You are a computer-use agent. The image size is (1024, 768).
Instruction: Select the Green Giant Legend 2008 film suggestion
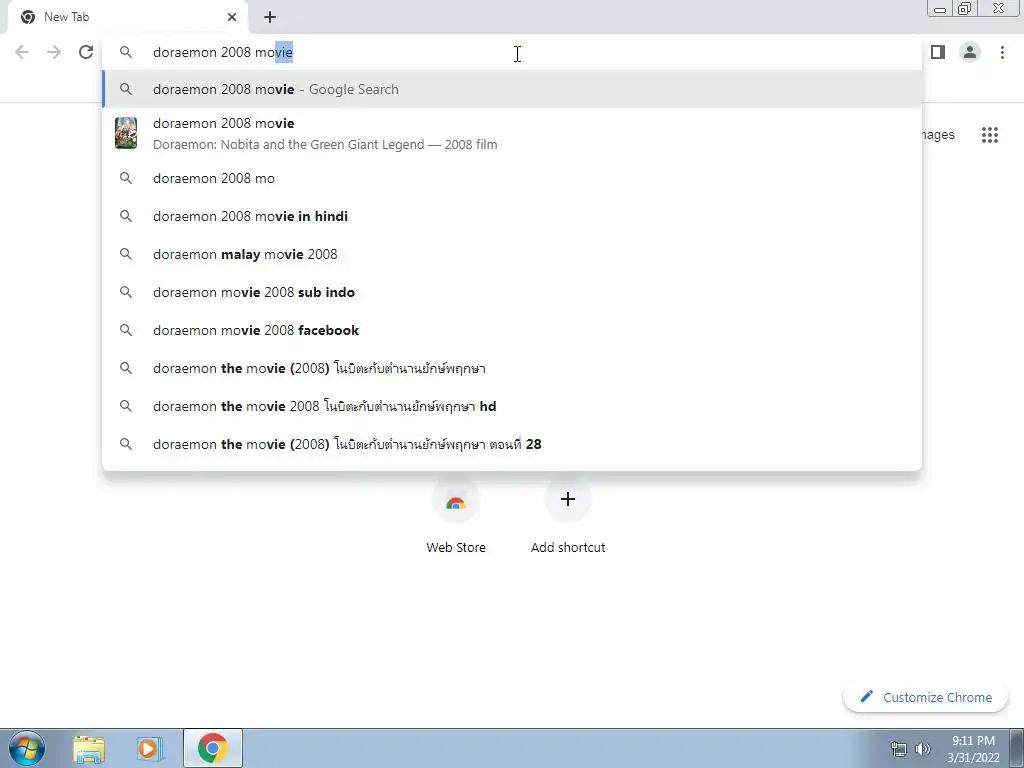[x=512, y=133]
